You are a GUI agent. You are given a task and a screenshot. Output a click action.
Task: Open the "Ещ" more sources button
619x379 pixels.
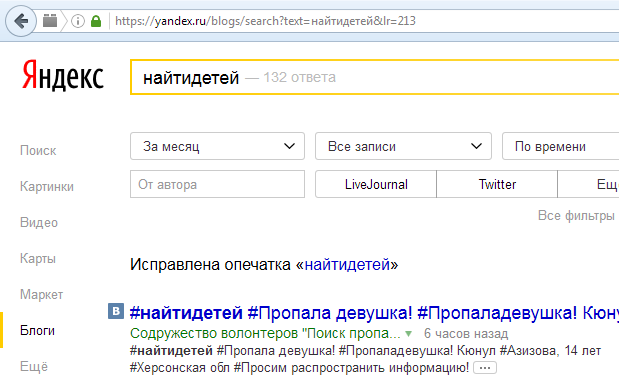(588, 184)
